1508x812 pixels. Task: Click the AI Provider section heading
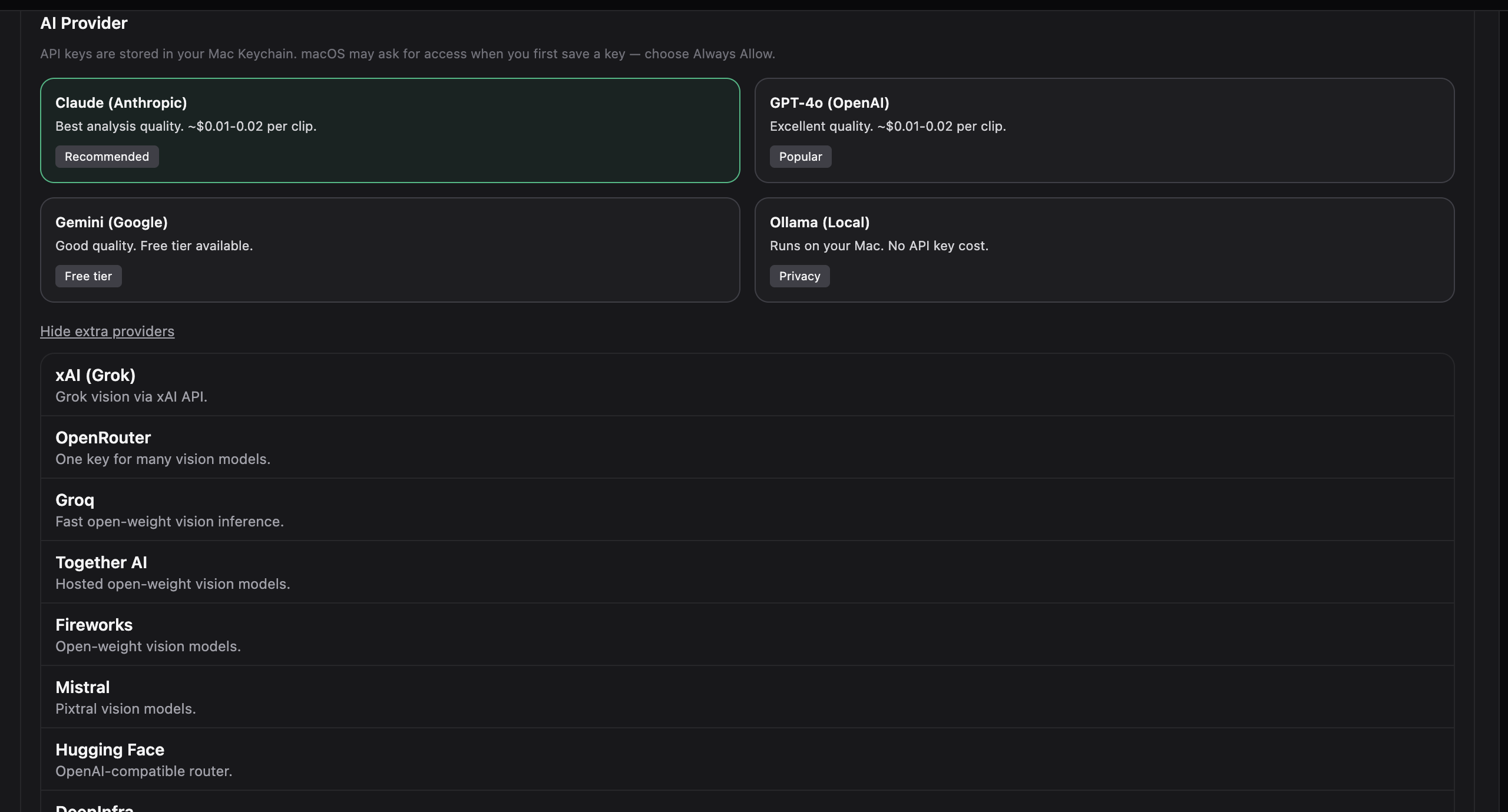(84, 23)
